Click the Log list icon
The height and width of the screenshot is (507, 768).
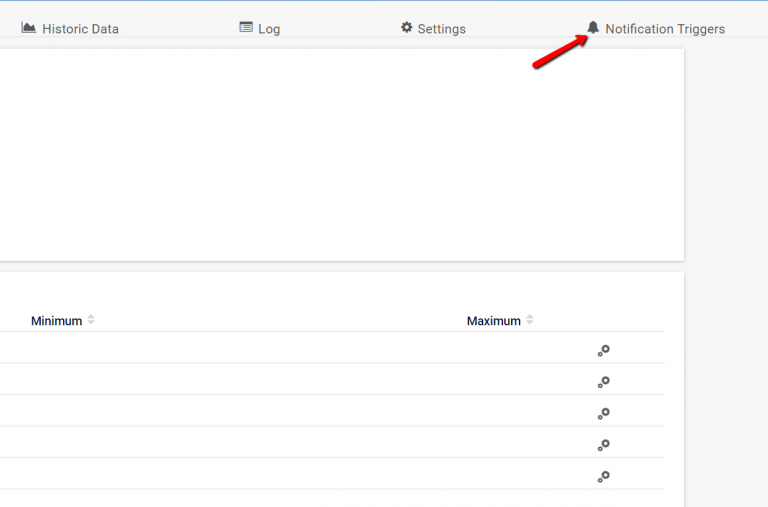pos(246,28)
